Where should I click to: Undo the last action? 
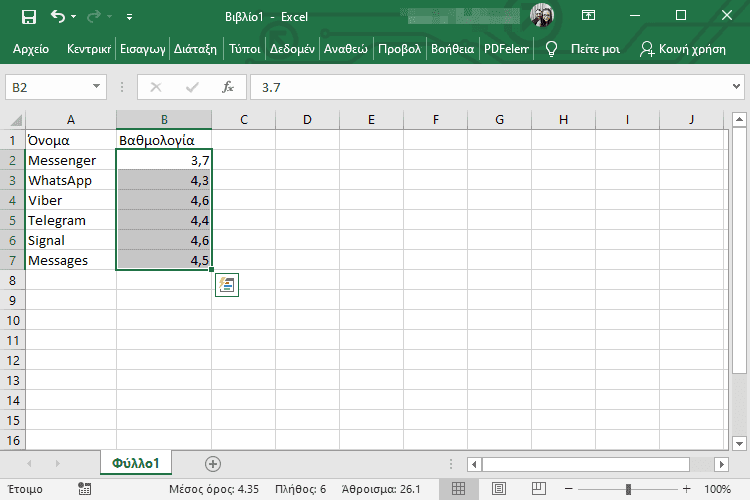(57, 17)
